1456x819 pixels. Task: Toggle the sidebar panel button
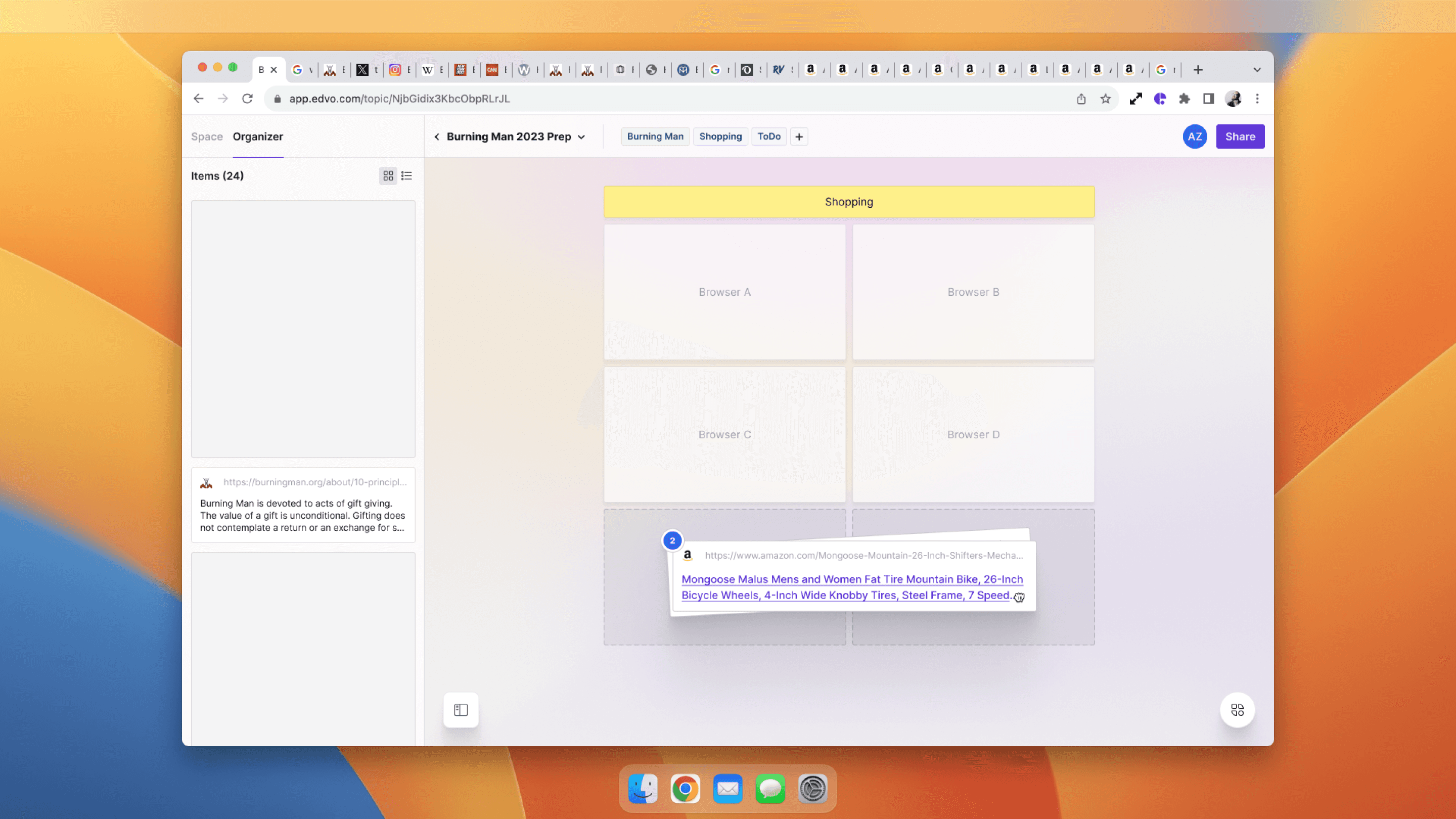(461, 710)
